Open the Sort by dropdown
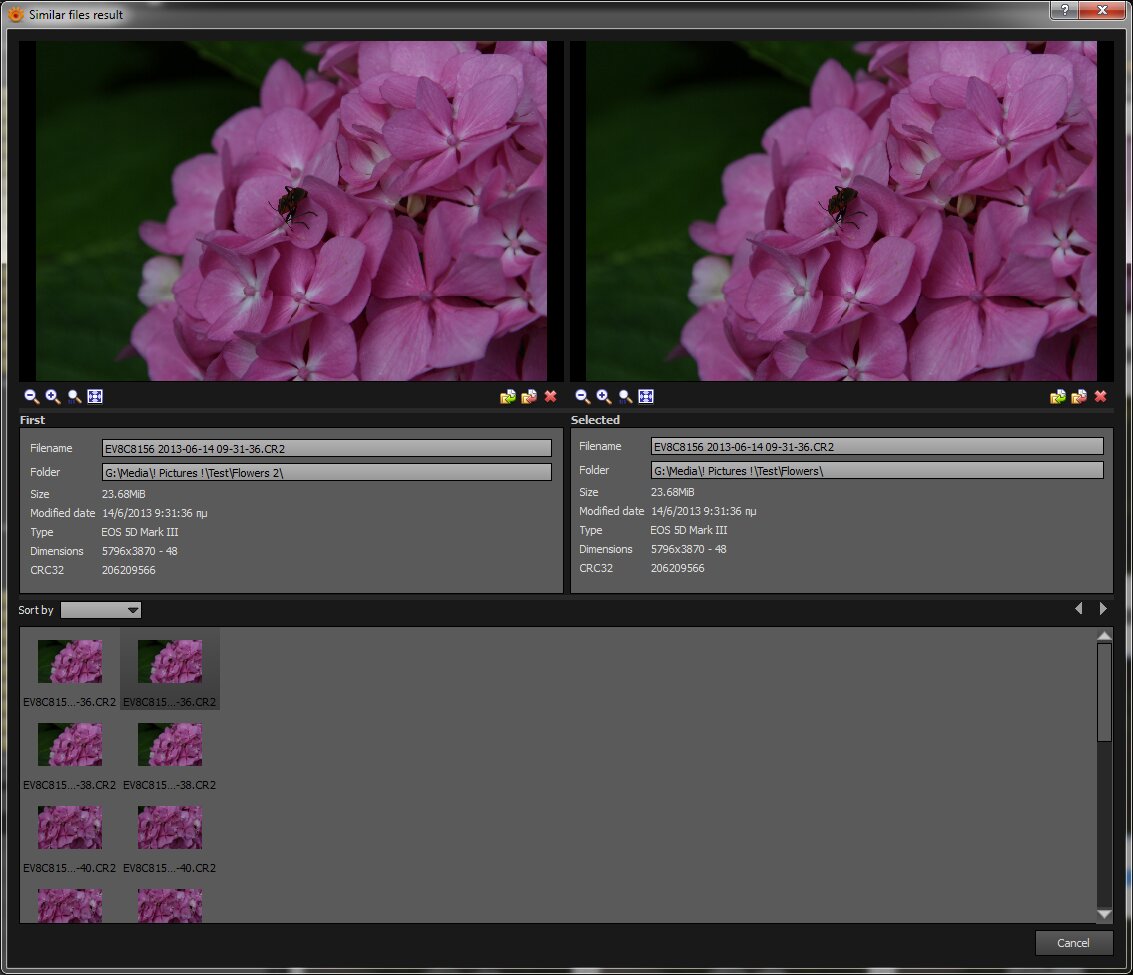Viewport: 1133px width, 975px height. point(100,610)
